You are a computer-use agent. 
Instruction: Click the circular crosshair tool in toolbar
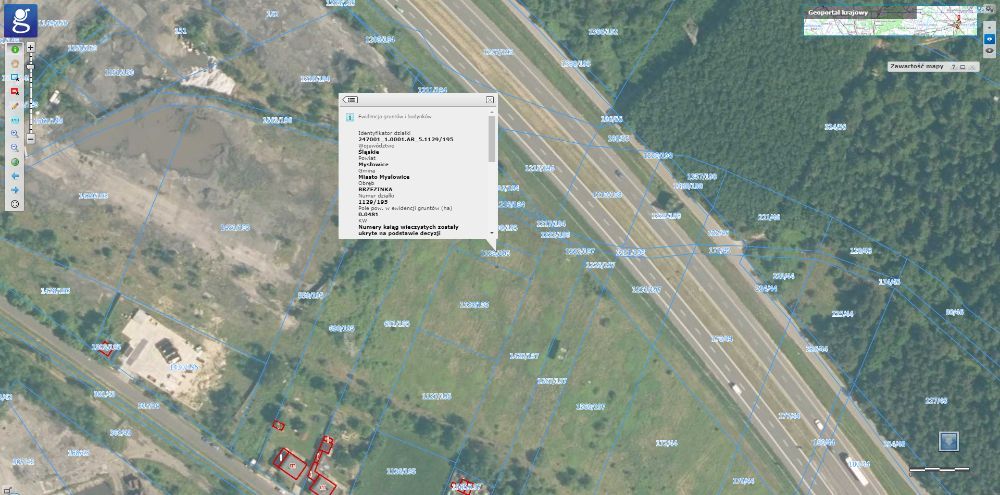point(15,204)
